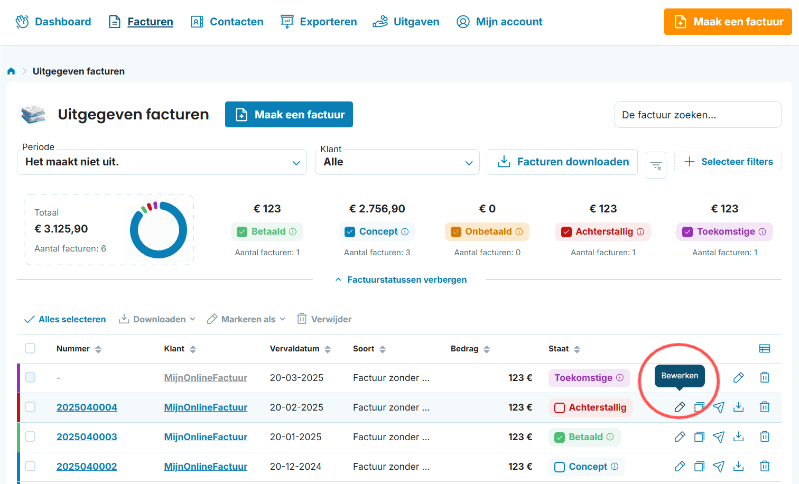Click info icon beside Toekomstige summary status
The height and width of the screenshot is (484, 799).
[762, 232]
